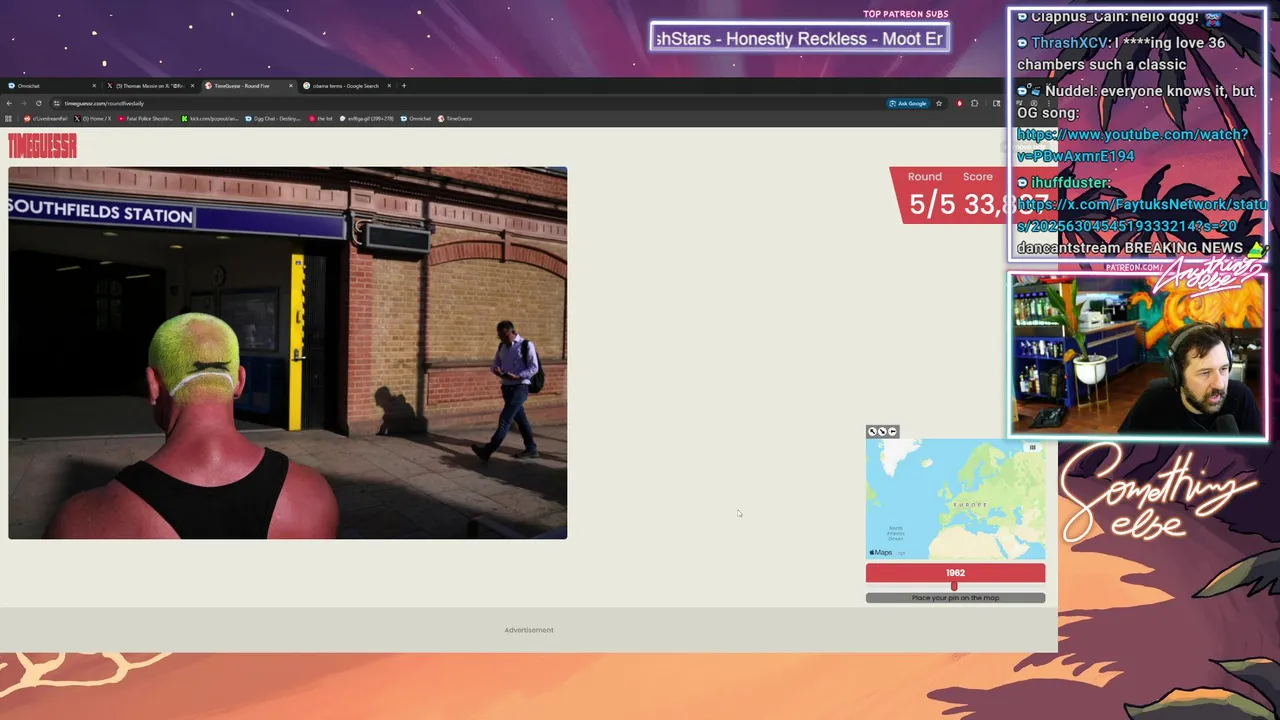The width and height of the screenshot is (1280, 720).
Task: Open the Omnichat bookmark
Action: click(416, 118)
